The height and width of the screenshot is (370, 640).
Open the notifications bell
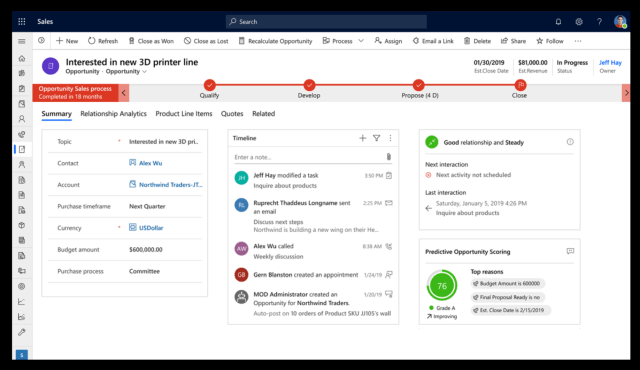(x=558, y=22)
